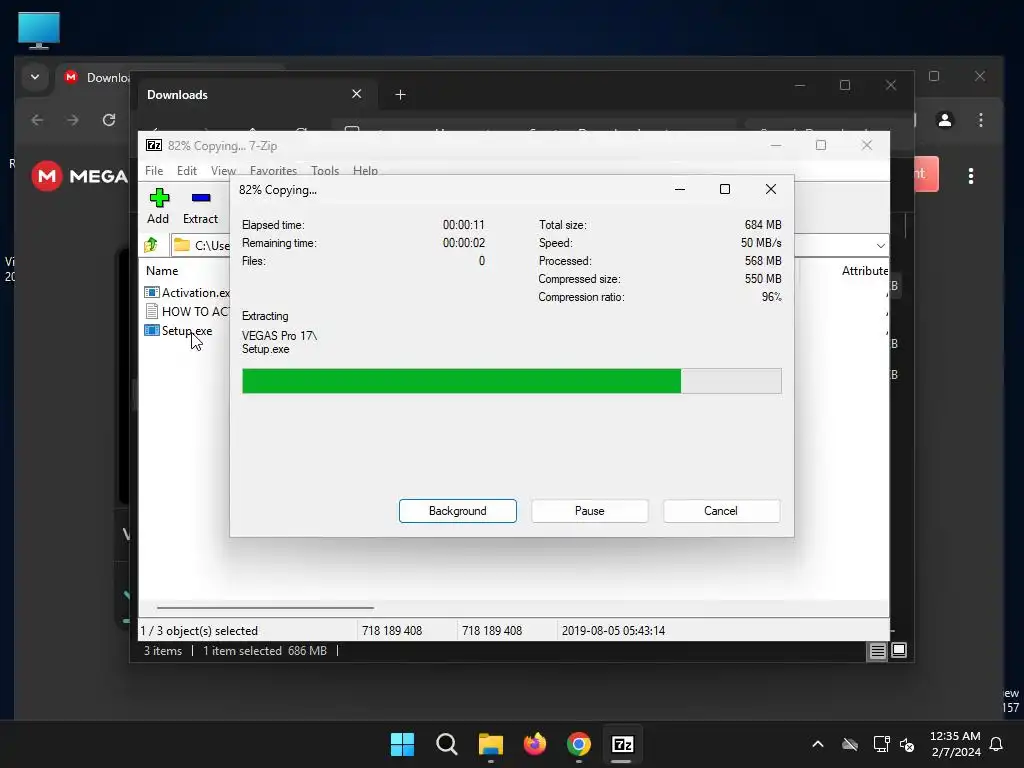
Task: Click the up-folder arrow icon beside the path bar
Action: 151,245
